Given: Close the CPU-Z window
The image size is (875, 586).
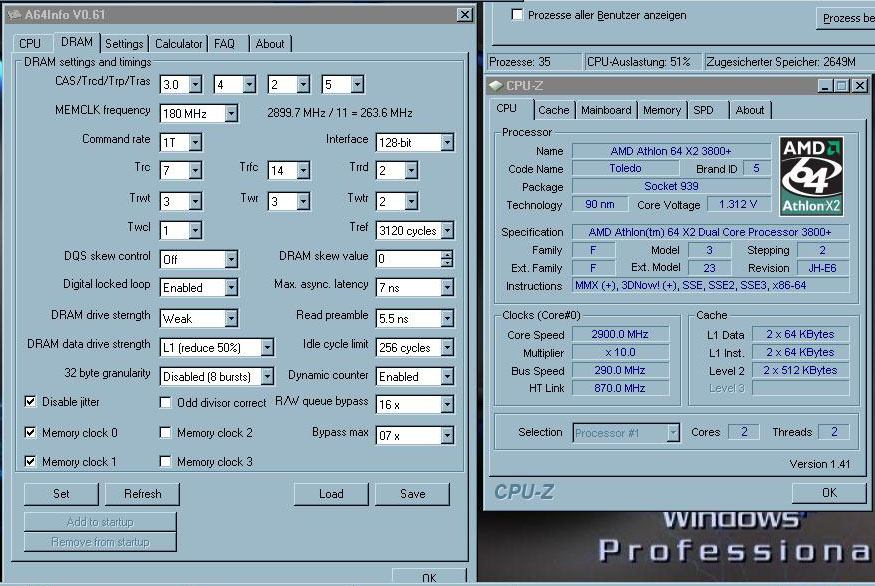Looking at the screenshot, I should pos(860,85).
